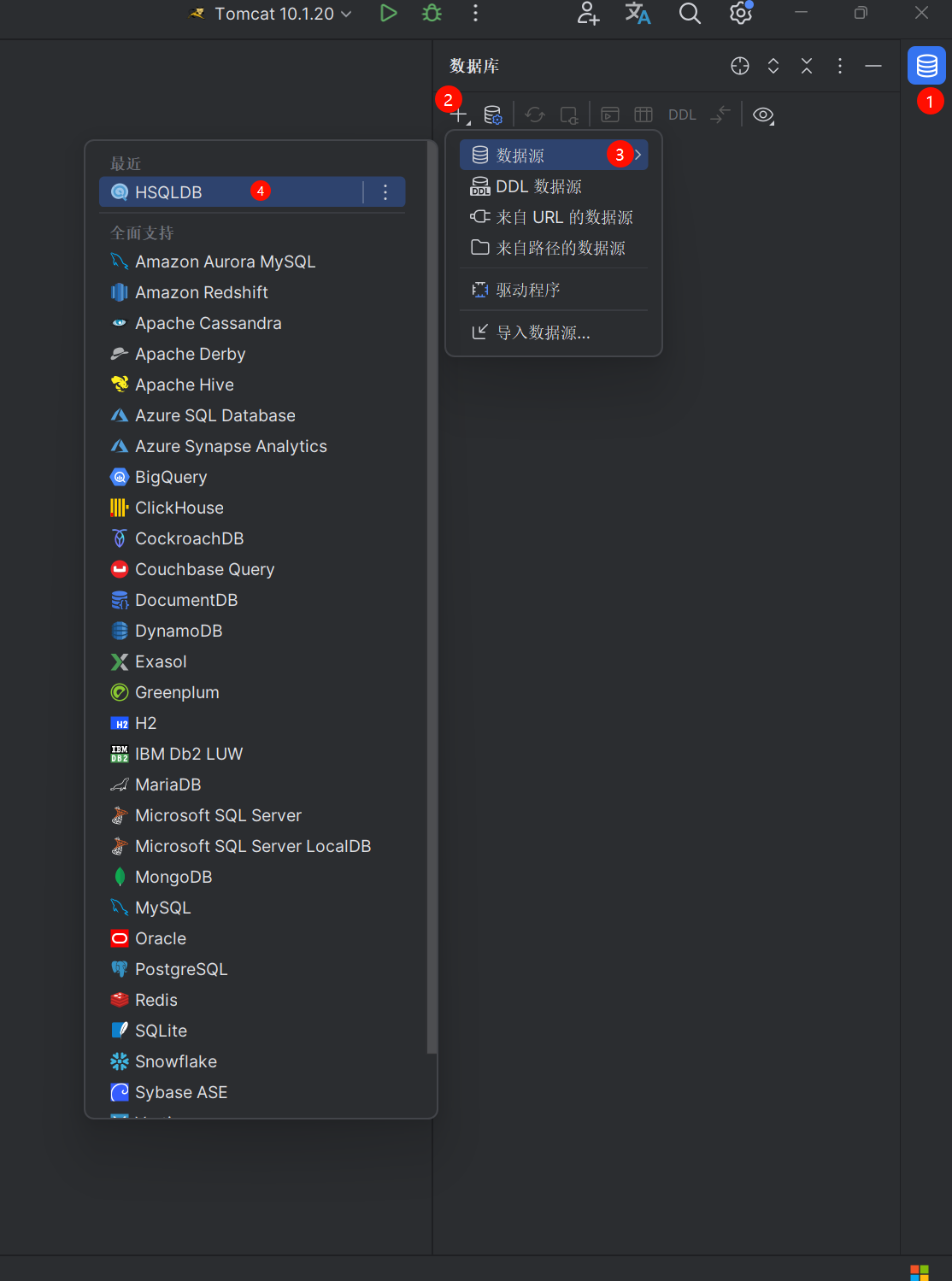The height and width of the screenshot is (1281, 952).
Task: Start debugging with the bug icon
Action: click(x=432, y=13)
